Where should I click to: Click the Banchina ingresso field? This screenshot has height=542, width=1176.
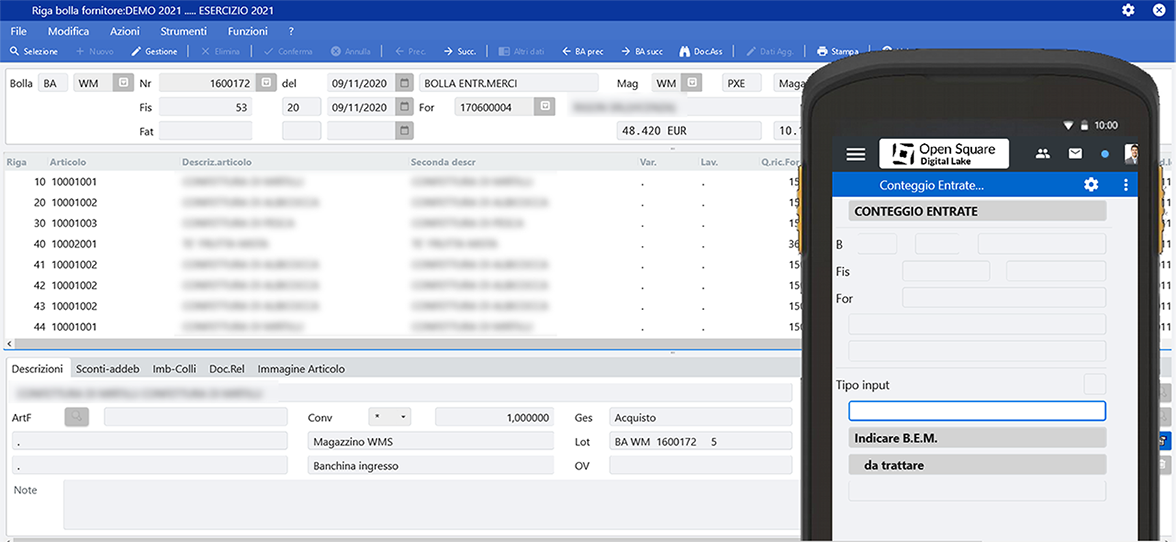(x=430, y=466)
